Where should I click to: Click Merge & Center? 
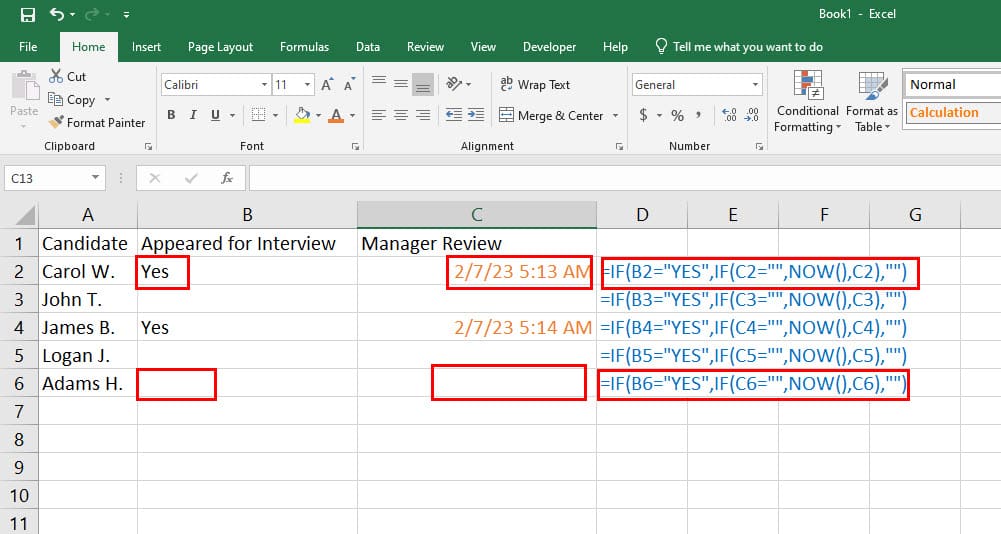point(552,116)
